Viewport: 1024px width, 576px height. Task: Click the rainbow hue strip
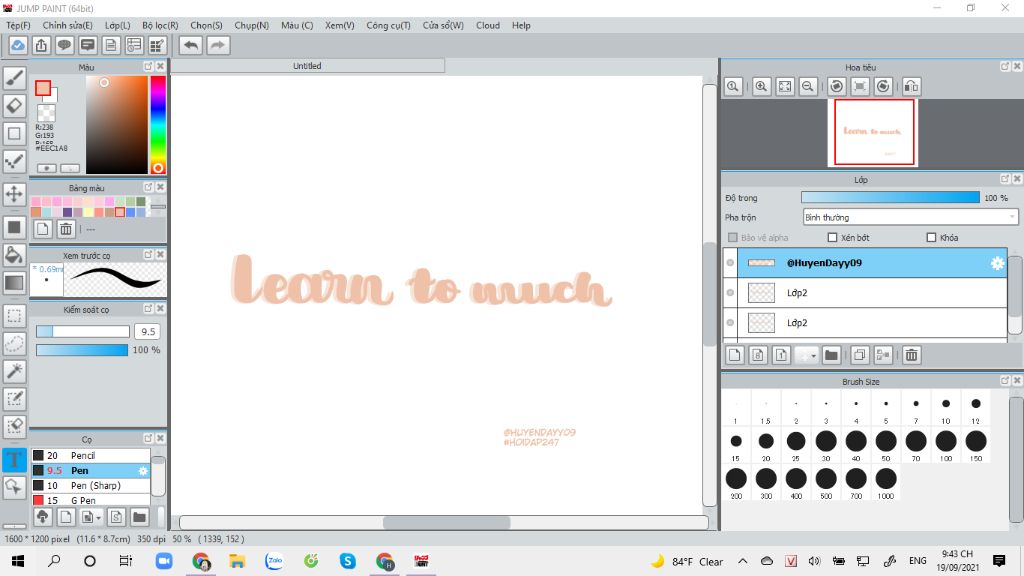coord(157,125)
